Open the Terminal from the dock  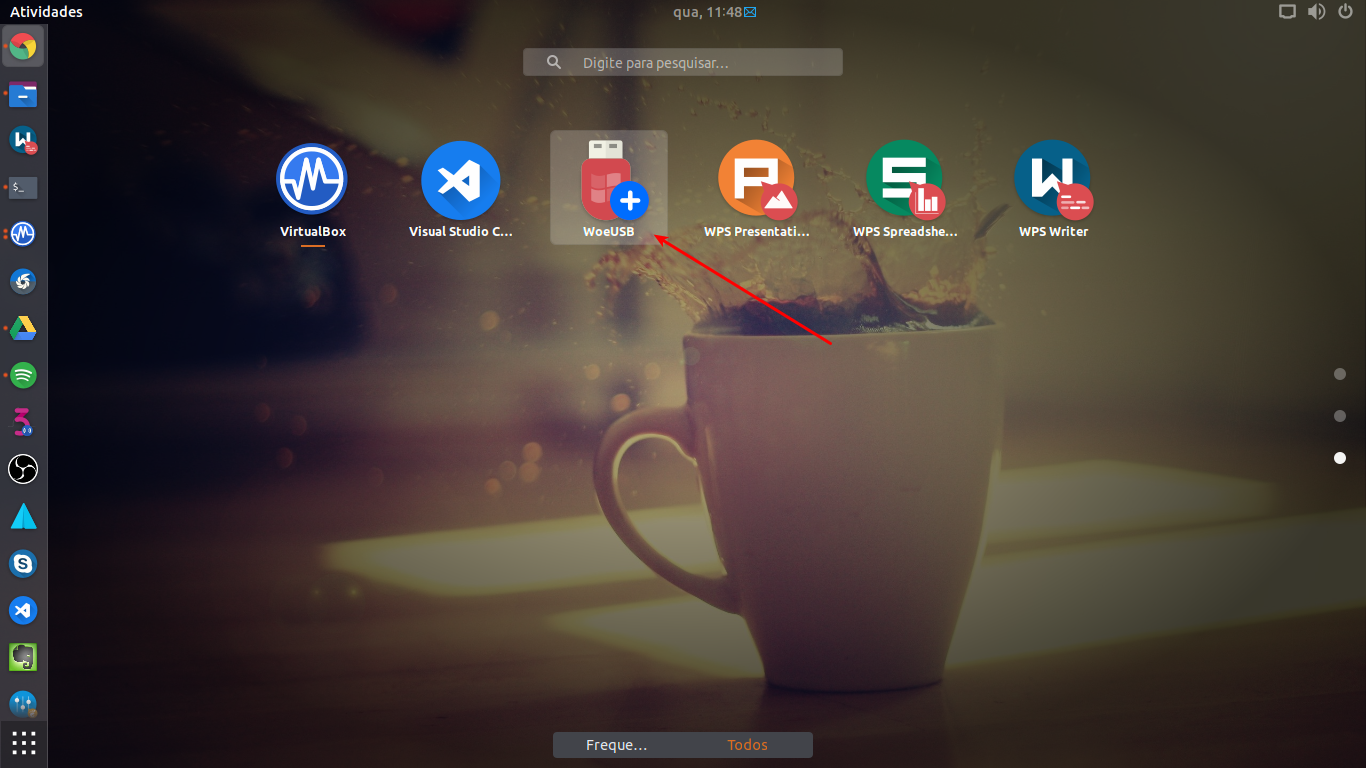pyautogui.click(x=23, y=187)
